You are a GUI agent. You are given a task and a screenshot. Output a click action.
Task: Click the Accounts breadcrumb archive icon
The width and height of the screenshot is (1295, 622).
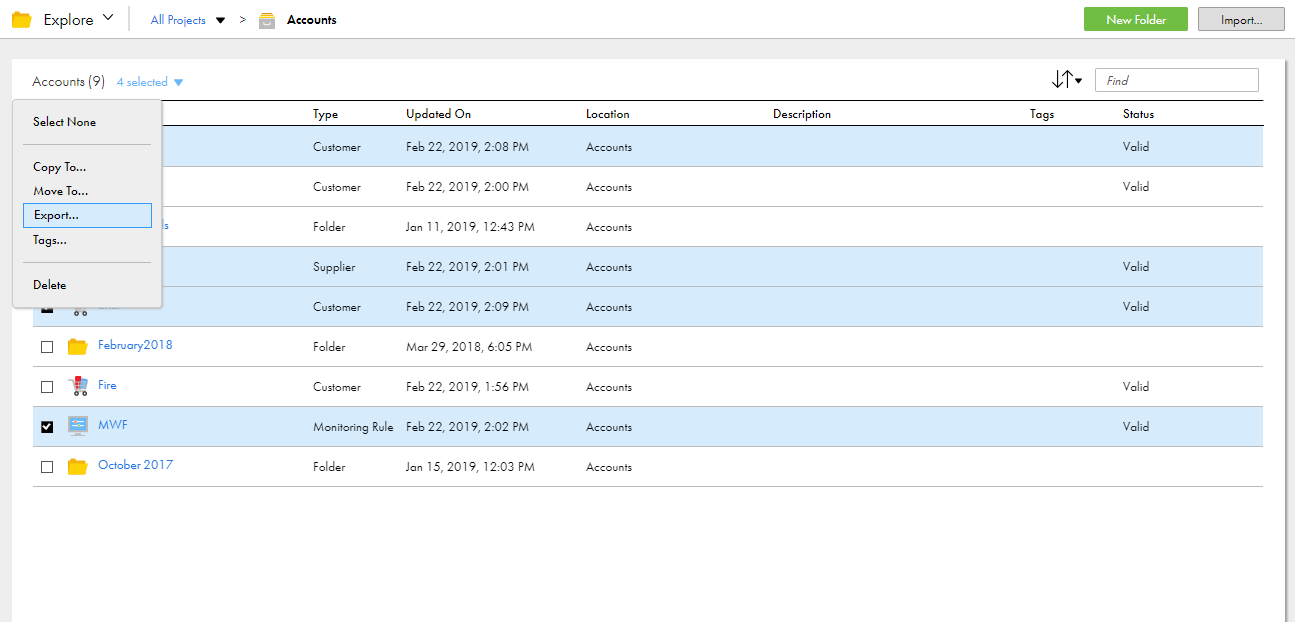pyautogui.click(x=267, y=20)
